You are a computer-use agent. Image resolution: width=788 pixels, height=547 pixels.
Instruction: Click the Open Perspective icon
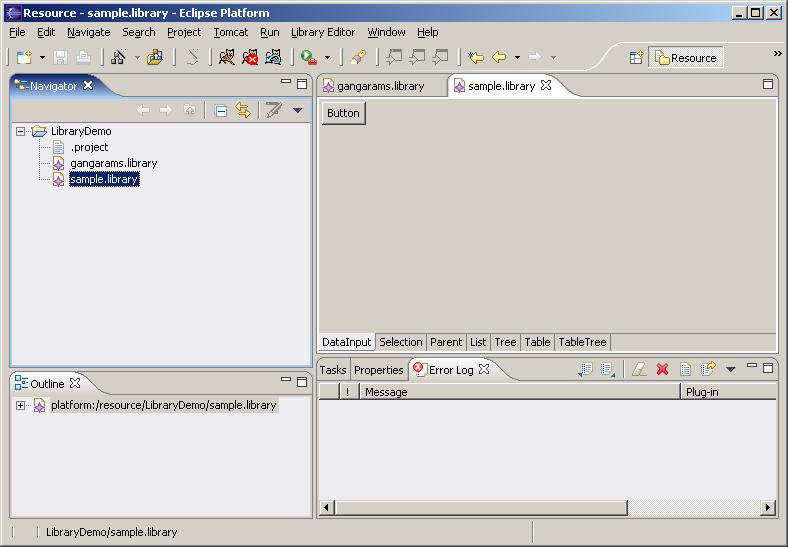[x=636, y=58]
